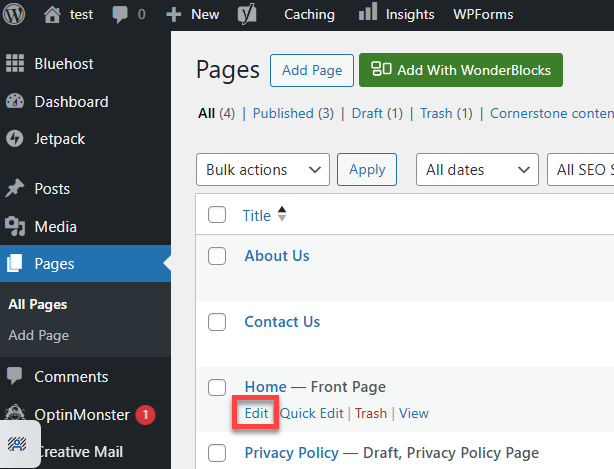This screenshot has height=469, width=614.
Task: Open the Privacy Policy page title
Action: coord(291,453)
